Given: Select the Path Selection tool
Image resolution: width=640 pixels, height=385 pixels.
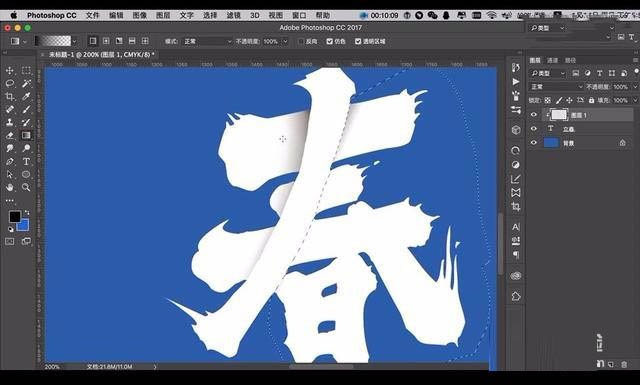Looking at the screenshot, I should point(10,174).
